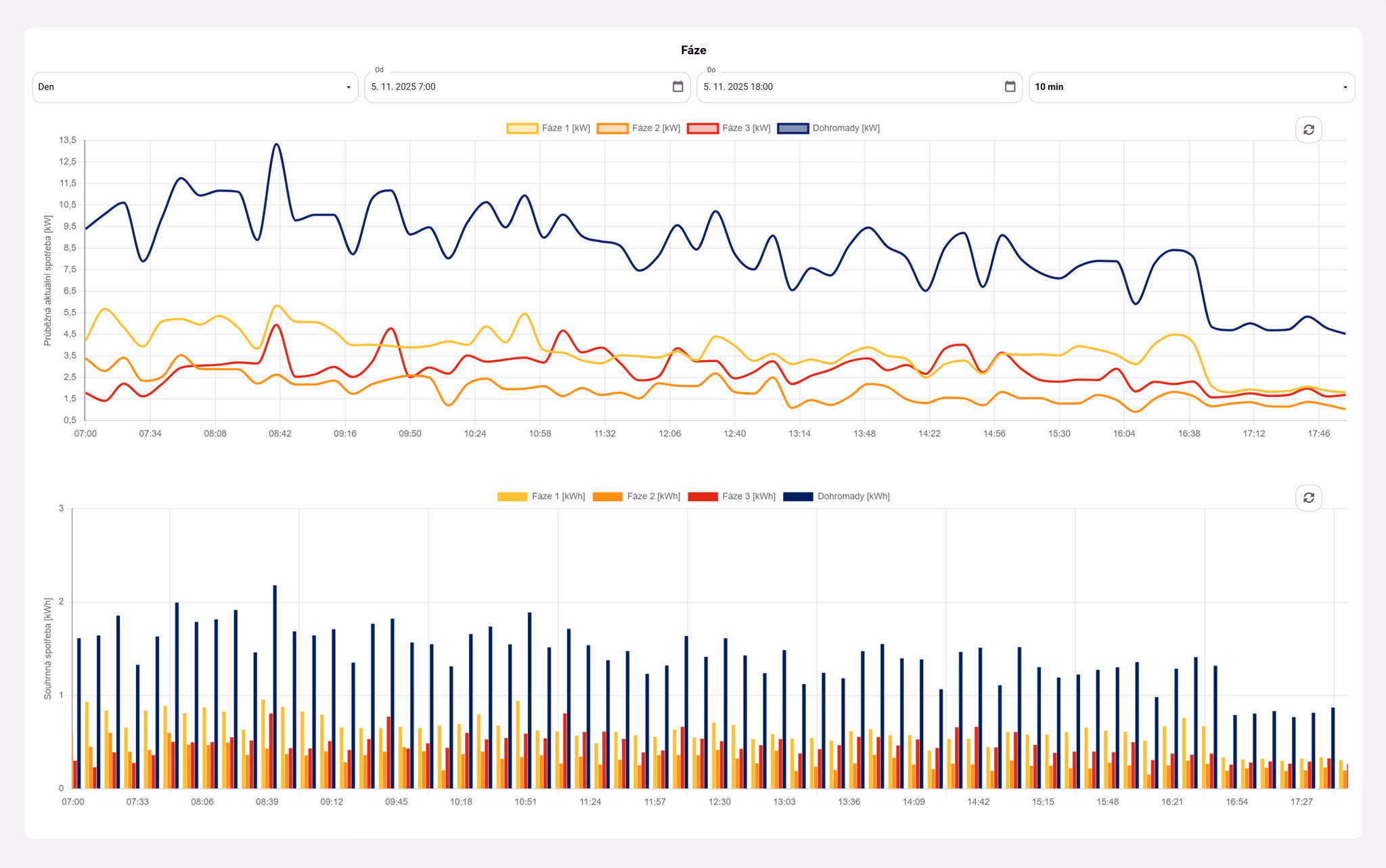Image resolution: width=1386 pixels, height=868 pixels.
Task: Toggle Fáze 1 [kW] legend series
Action: [549, 129]
